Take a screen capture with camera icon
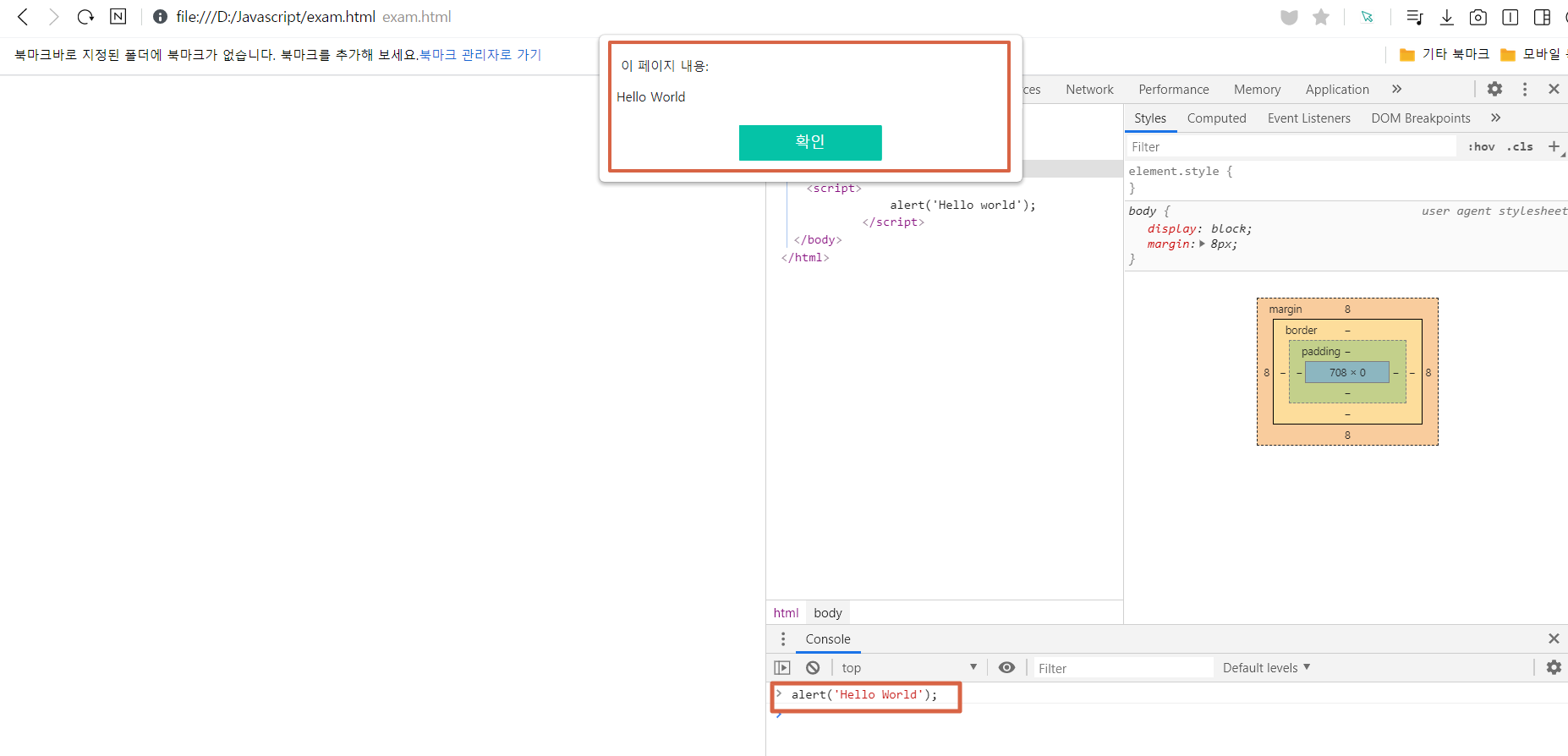1568x756 pixels. point(1478,17)
